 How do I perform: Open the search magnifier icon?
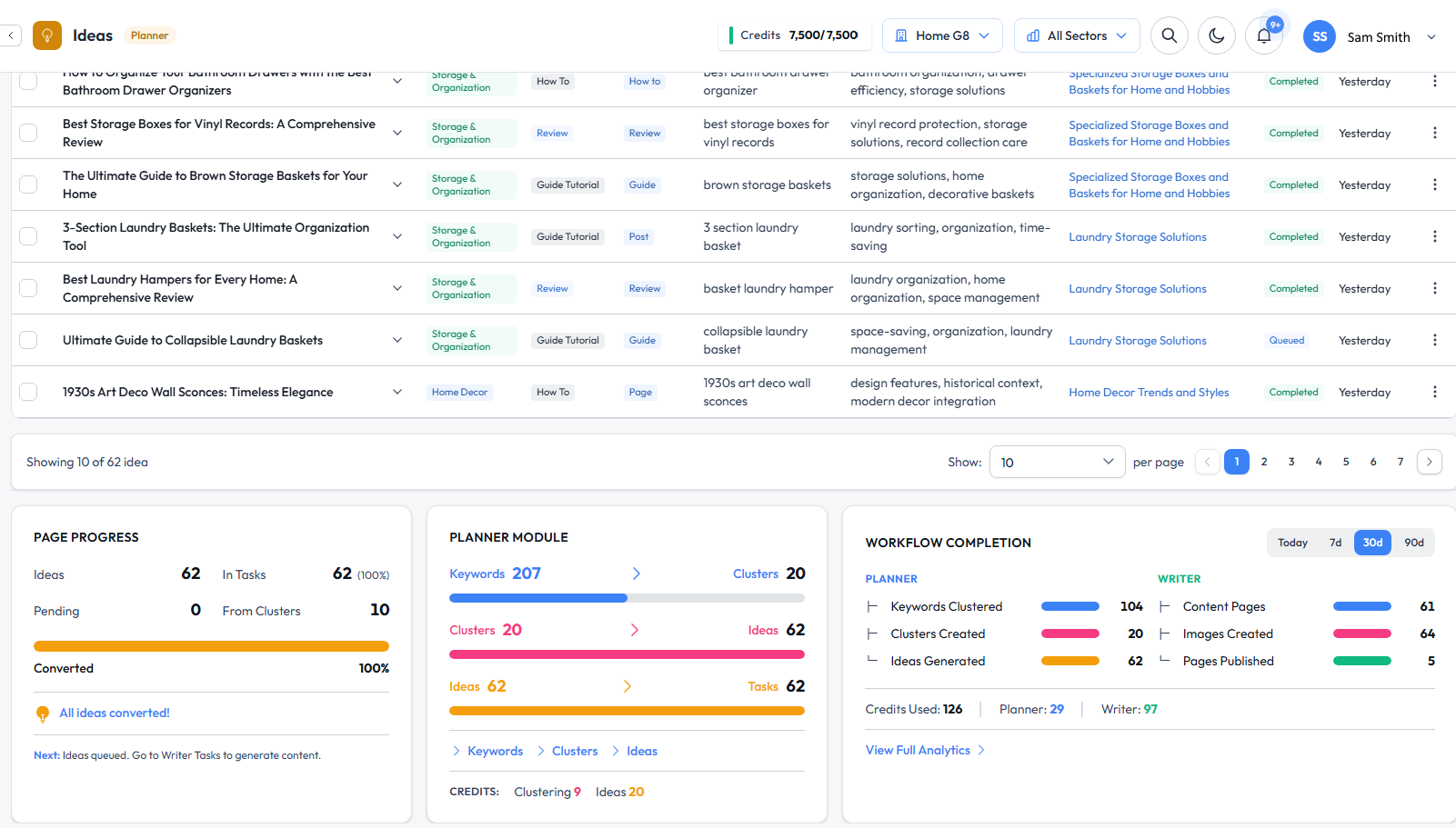click(1170, 35)
